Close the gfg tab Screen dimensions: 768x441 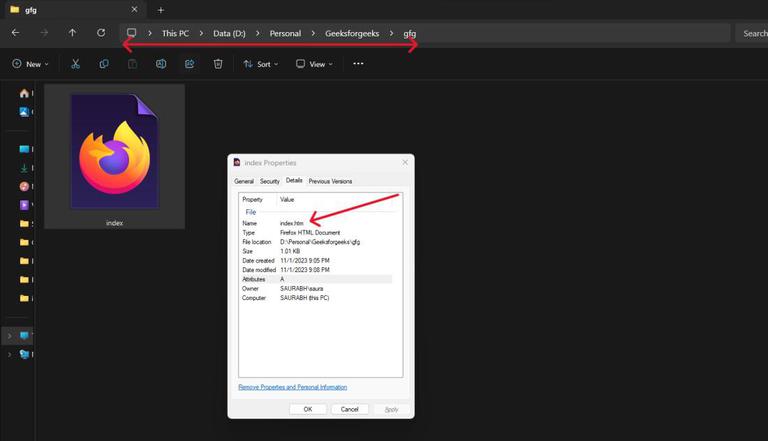[134, 9]
